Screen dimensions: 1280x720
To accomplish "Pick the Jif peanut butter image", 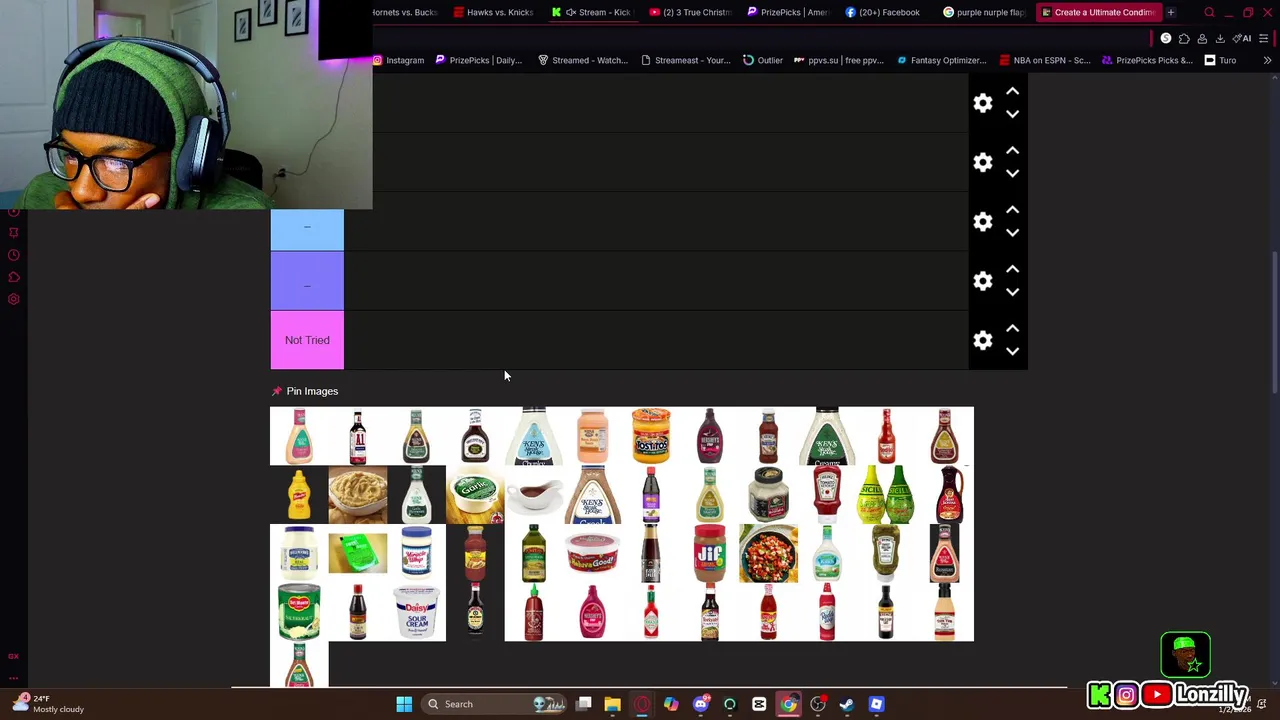I will (710, 553).
